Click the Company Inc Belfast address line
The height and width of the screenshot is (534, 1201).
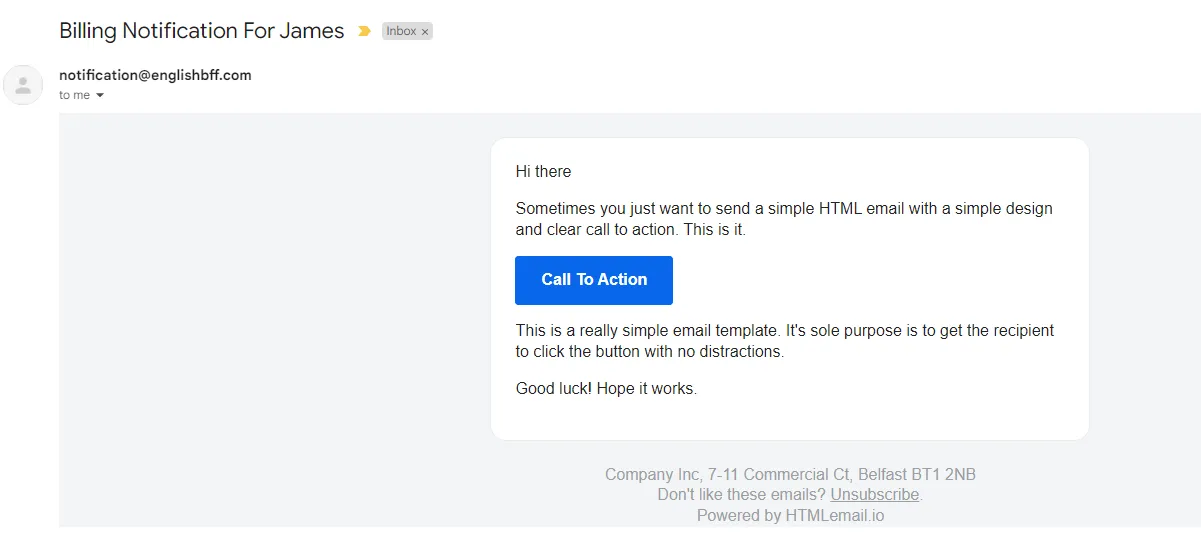[x=790, y=474]
